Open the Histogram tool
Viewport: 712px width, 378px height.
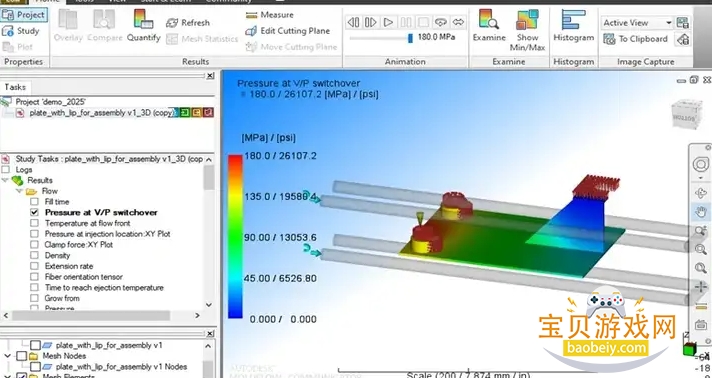point(574,26)
